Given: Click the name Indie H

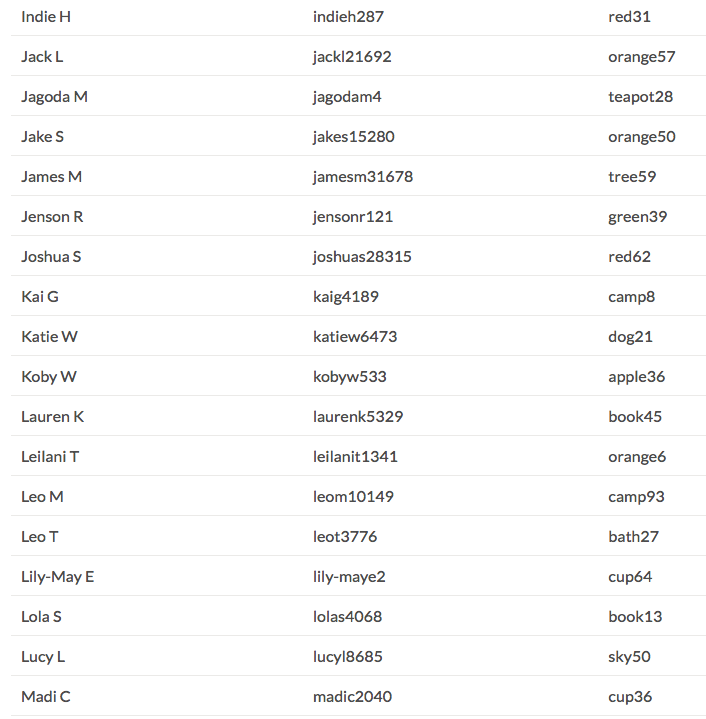Looking at the screenshot, I should click(46, 17).
